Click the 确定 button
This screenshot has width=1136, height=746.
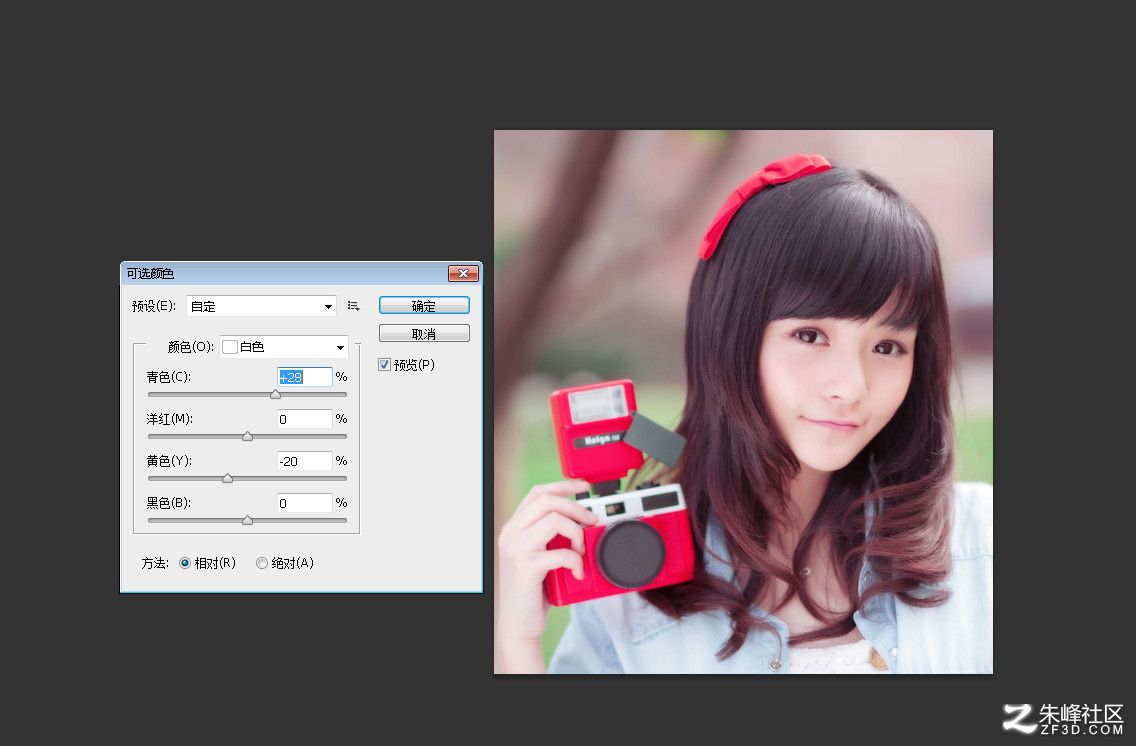click(x=424, y=306)
